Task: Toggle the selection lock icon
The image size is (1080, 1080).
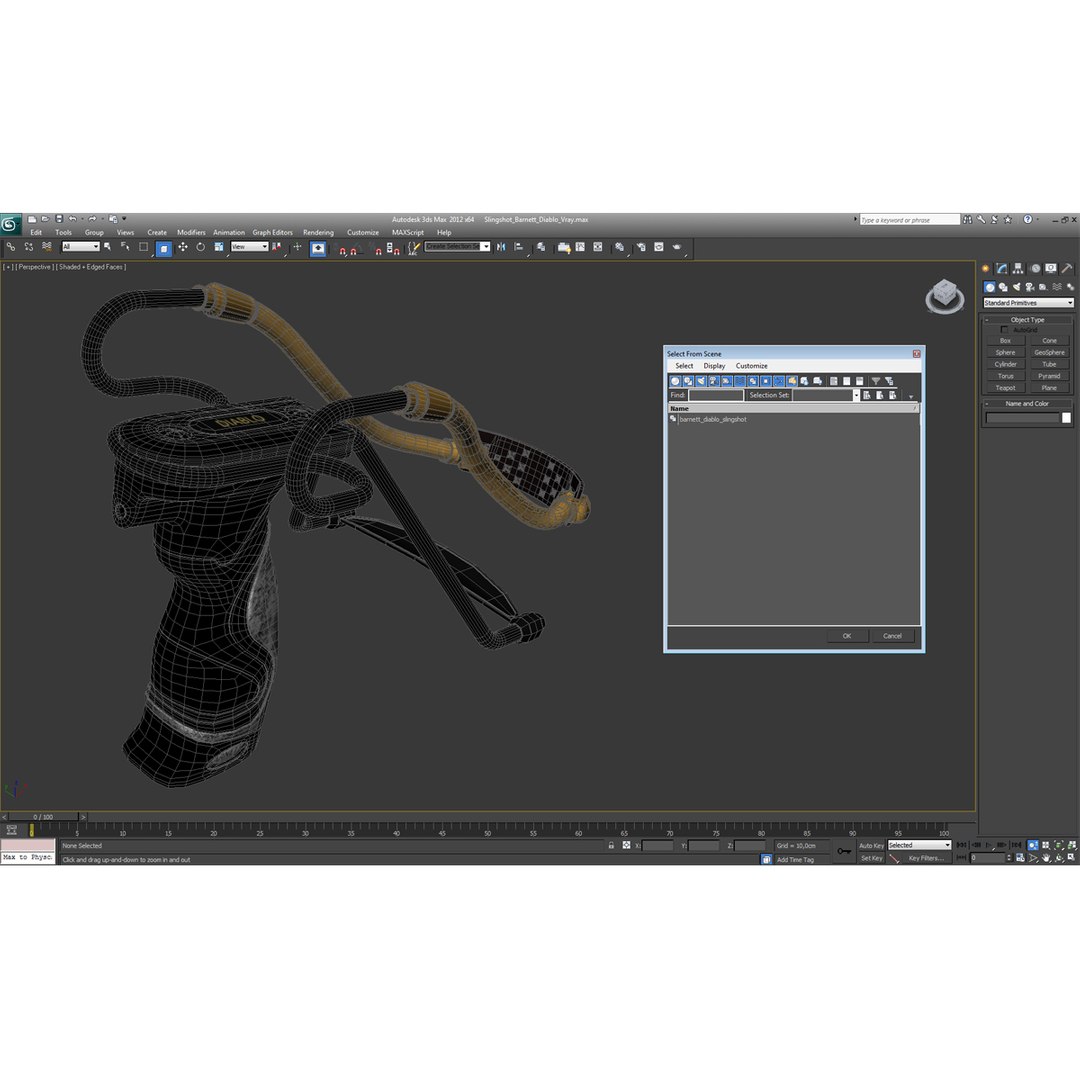Action: 611,846
